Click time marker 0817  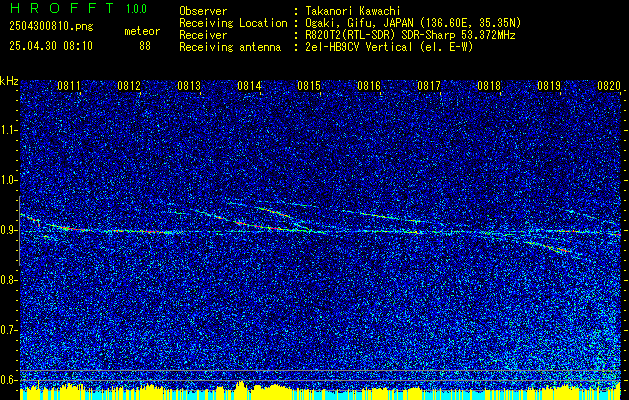(x=429, y=85)
